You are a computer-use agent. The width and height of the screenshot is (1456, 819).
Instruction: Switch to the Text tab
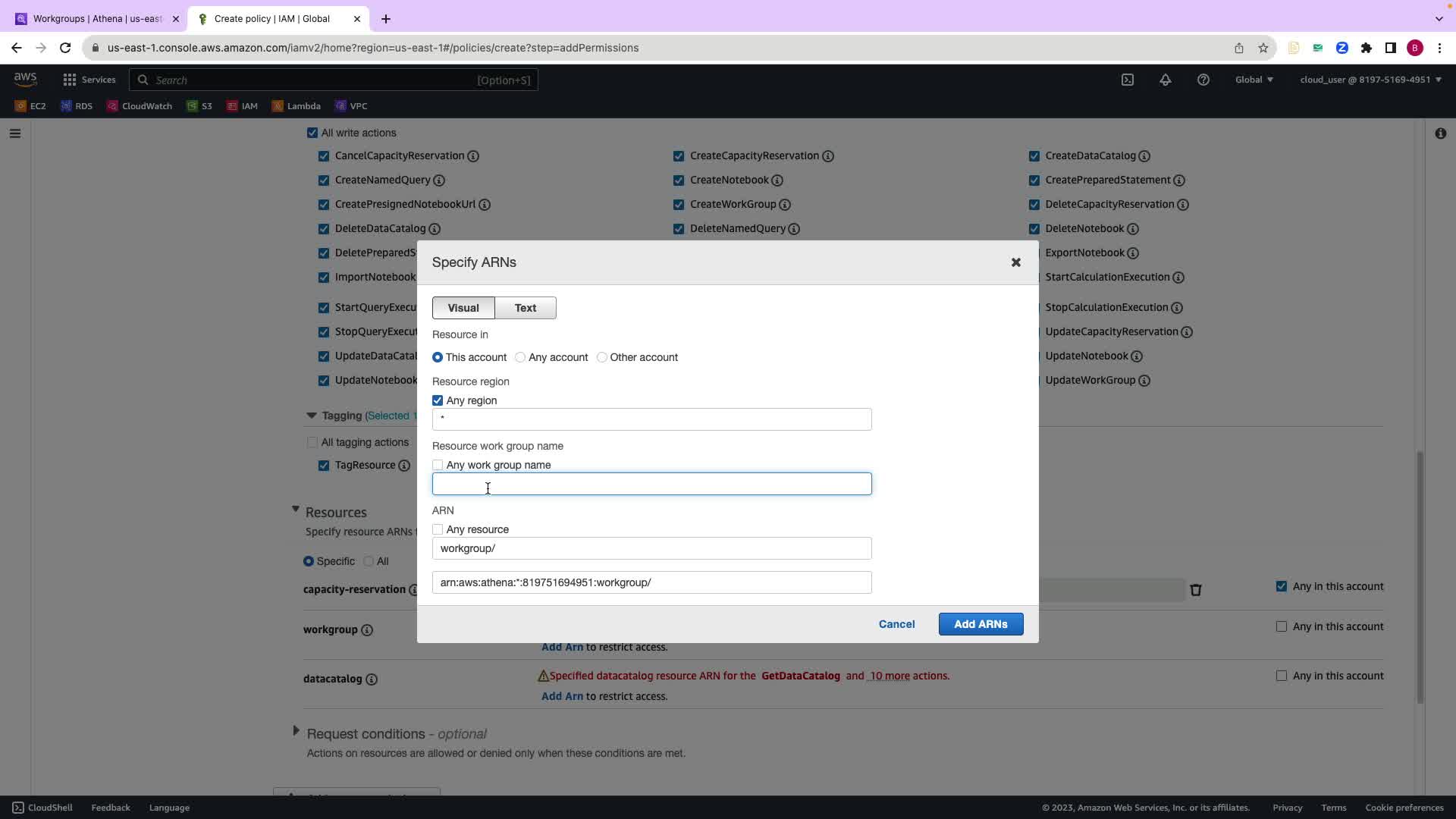(x=525, y=308)
